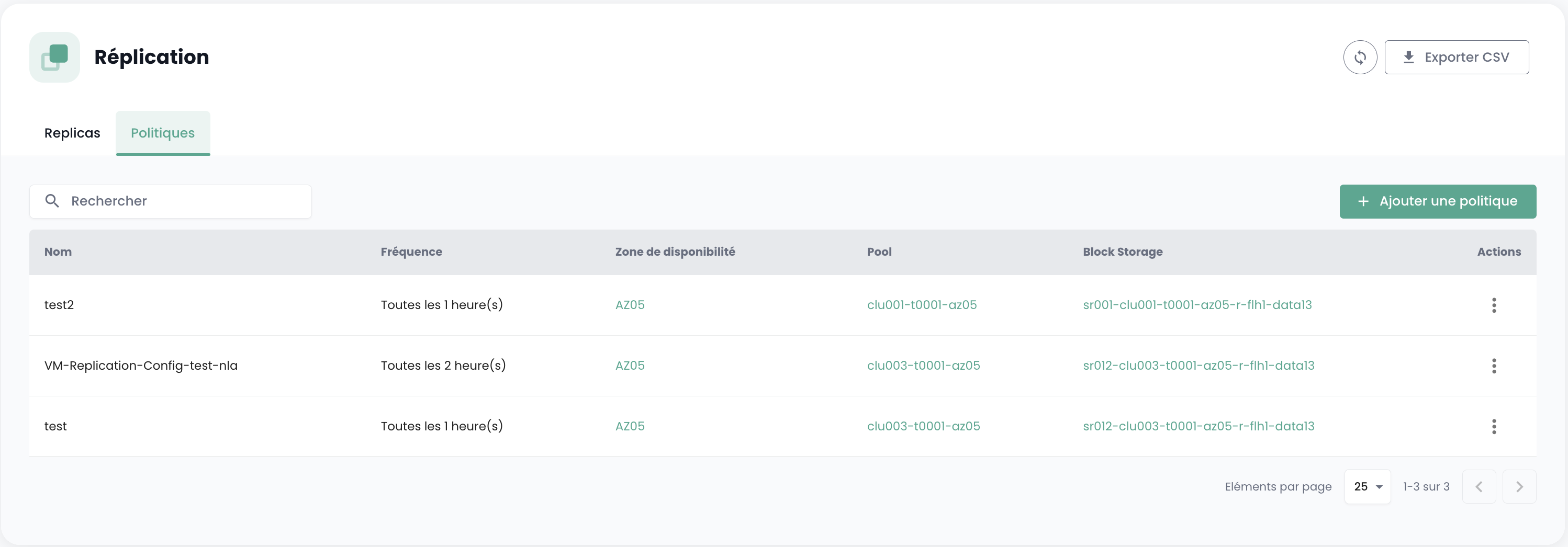Screen dimensions: 1568x547
Task: Click the Nom column header
Action: (58, 252)
